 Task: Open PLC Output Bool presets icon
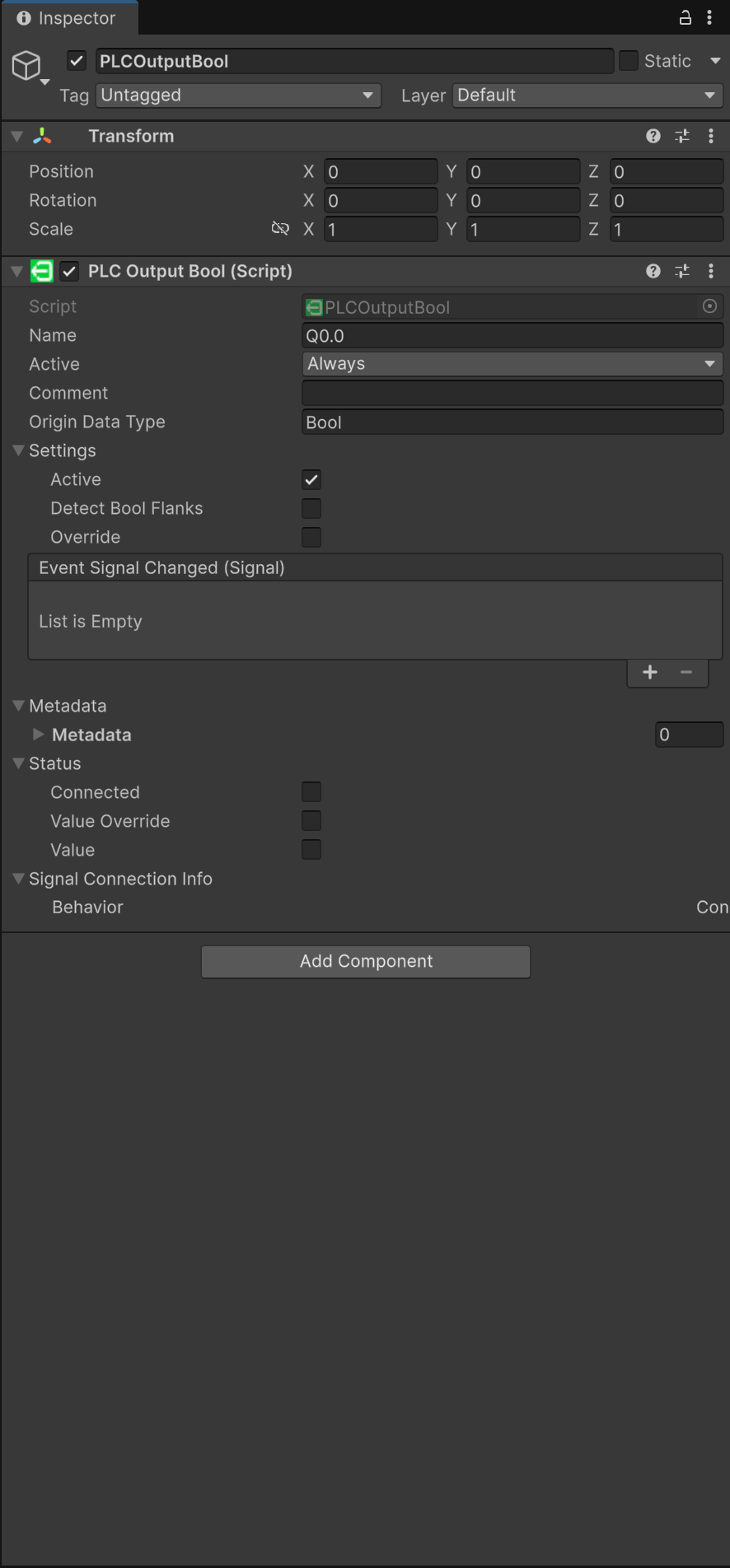[682, 271]
